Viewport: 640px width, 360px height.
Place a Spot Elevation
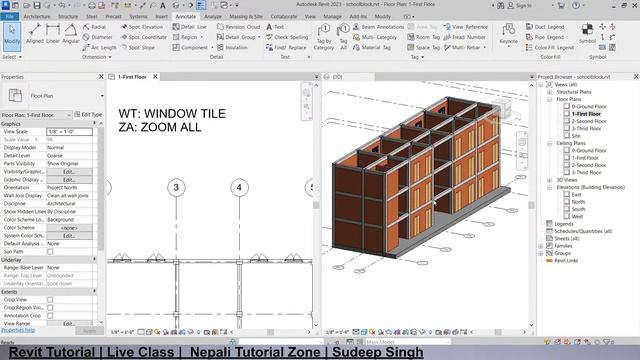[x=142, y=27]
